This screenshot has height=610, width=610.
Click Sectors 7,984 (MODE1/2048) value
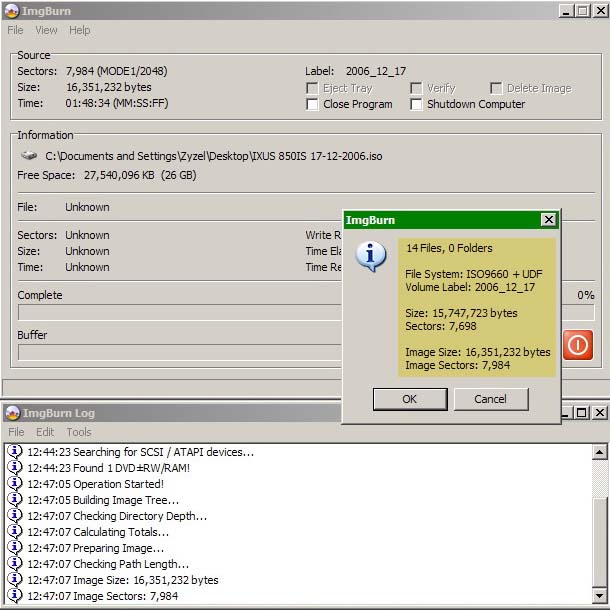(x=116, y=71)
